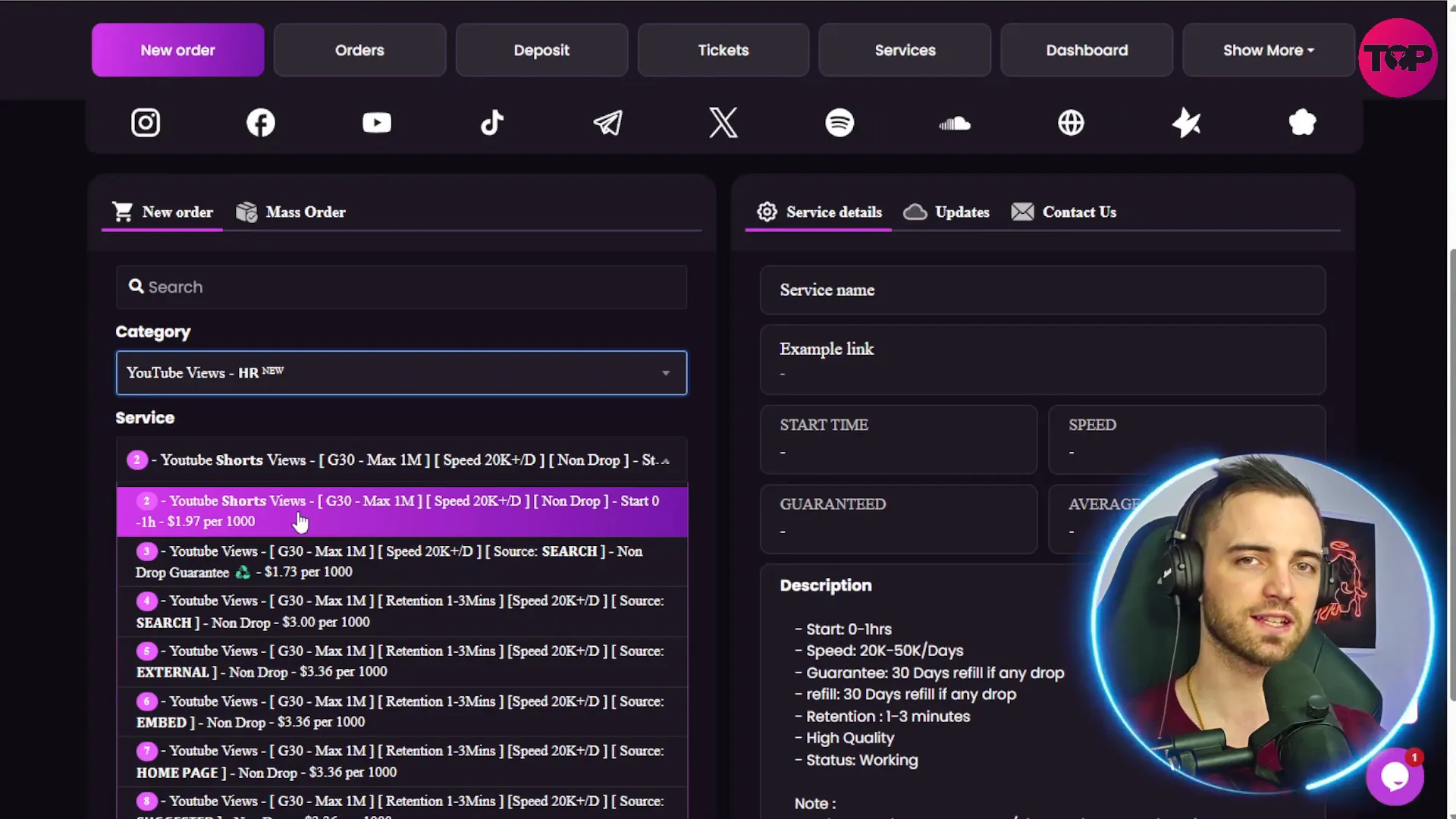This screenshot has width=1456, height=819.
Task: Click into the Search input field
Action: click(401, 287)
